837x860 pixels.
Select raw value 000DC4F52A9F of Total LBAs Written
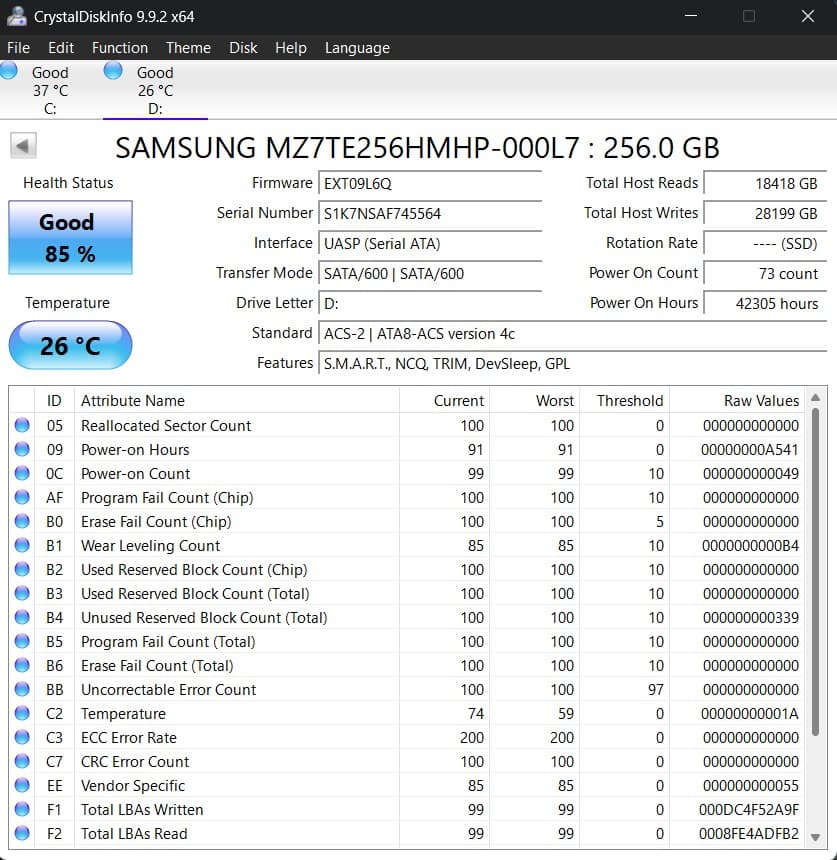pyautogui.click(x=749, y=810)
